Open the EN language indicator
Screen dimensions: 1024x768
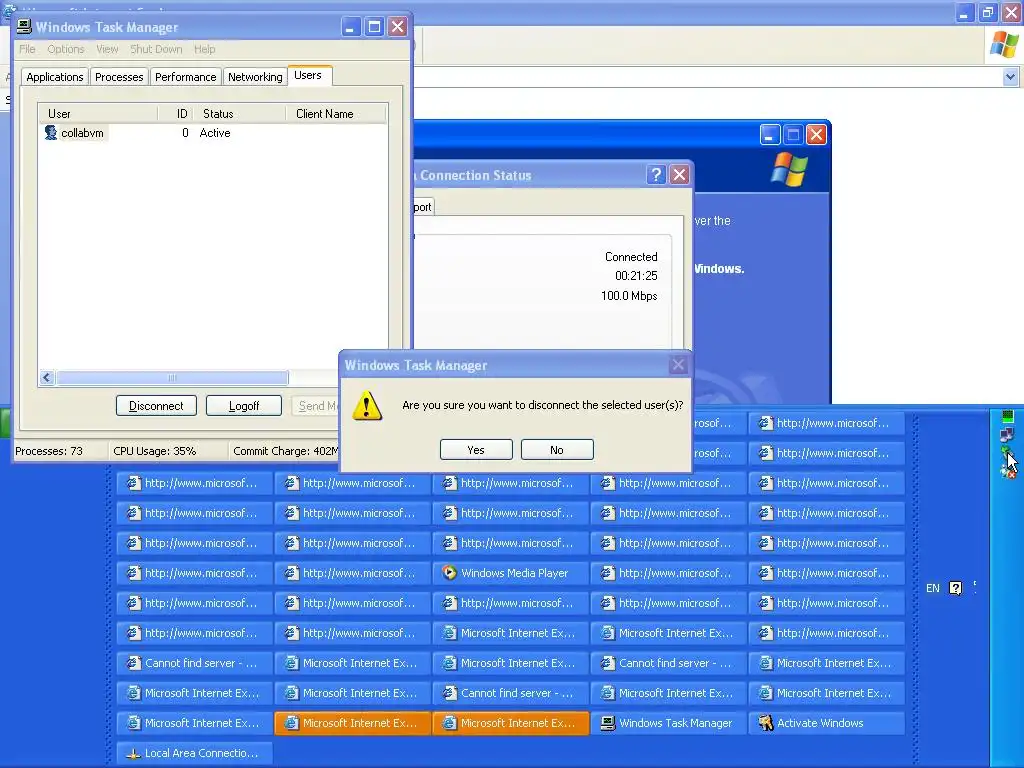tap(933, 588)
